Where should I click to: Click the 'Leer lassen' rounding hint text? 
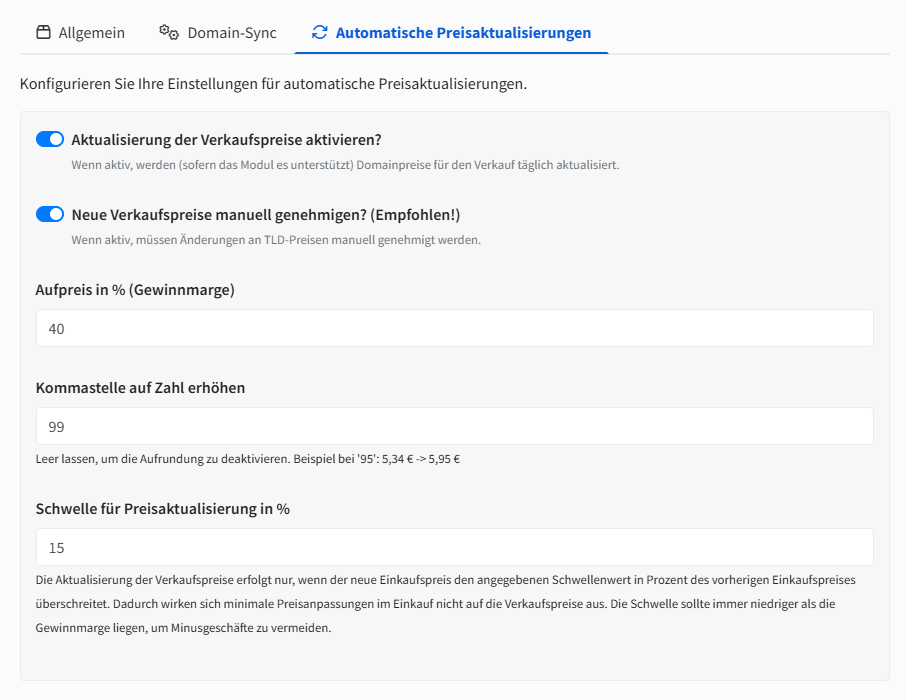[x=247, y=459]
